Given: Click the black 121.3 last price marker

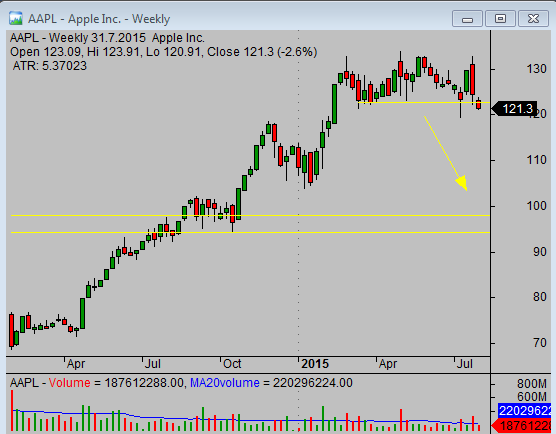Looking at the screenshot, I should click(514, 108).
